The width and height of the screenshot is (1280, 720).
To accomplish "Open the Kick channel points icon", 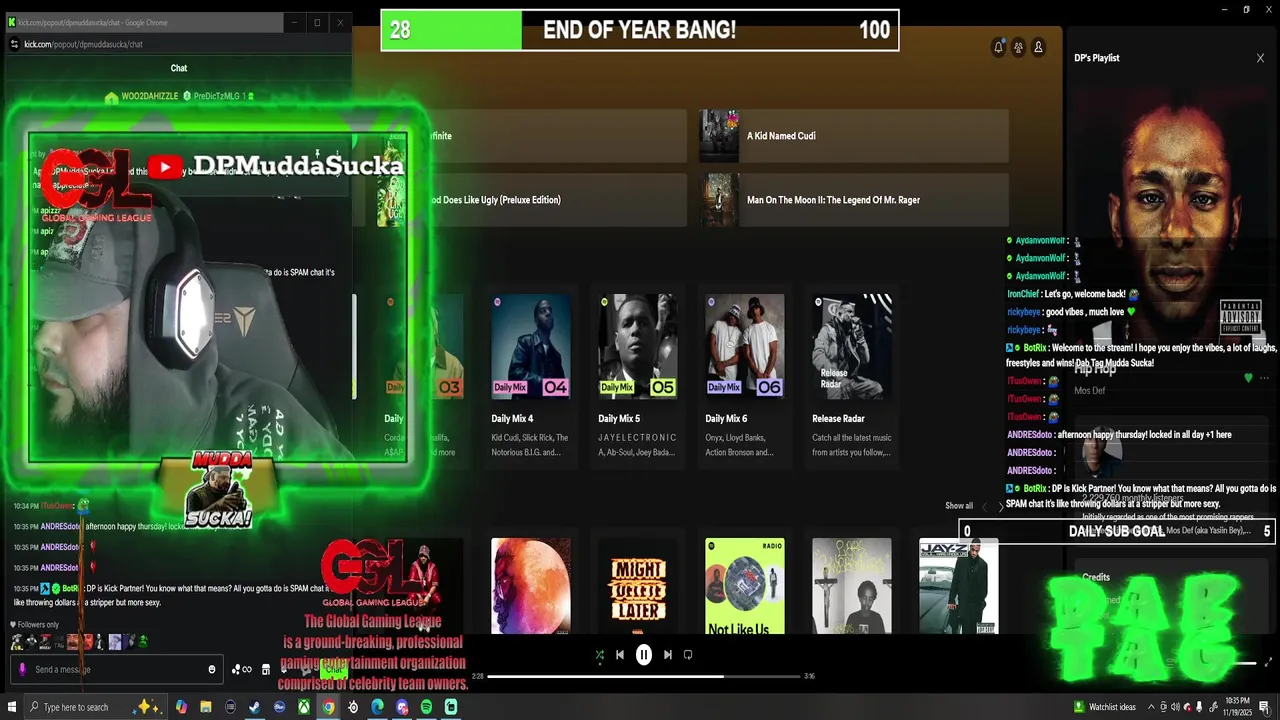I will (241, 670).
